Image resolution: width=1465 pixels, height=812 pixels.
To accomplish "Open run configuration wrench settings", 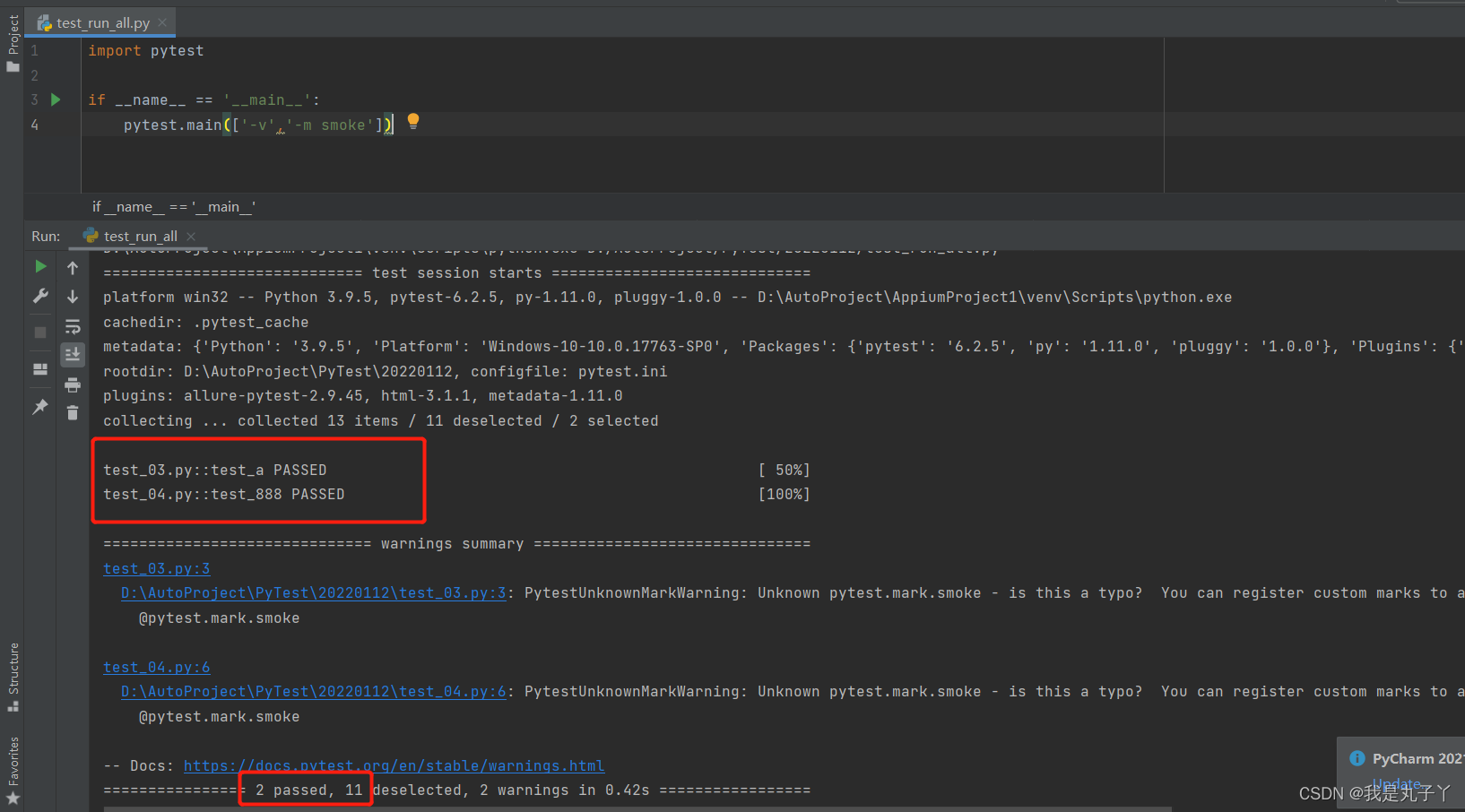I will (x=40, y=296).
